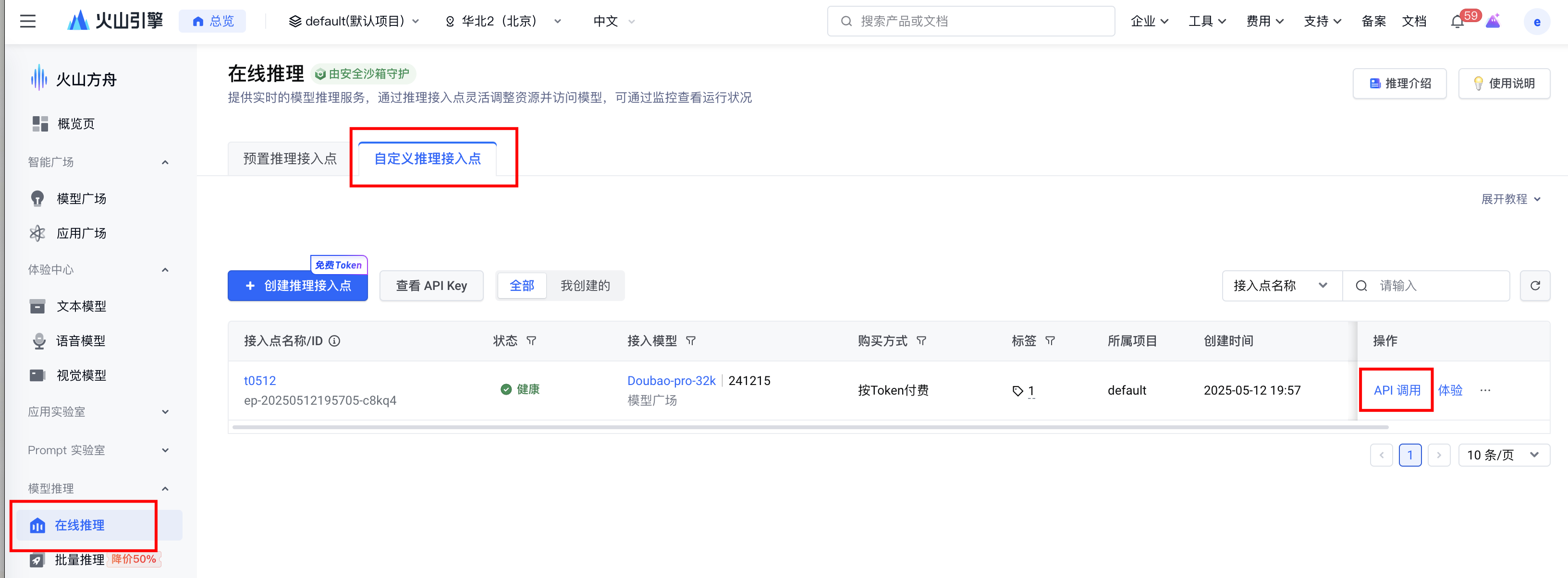Select the 全部 filter toggle
Image resolution: width=1568 pixels, height=578 pixels.
tap(522, 285)
